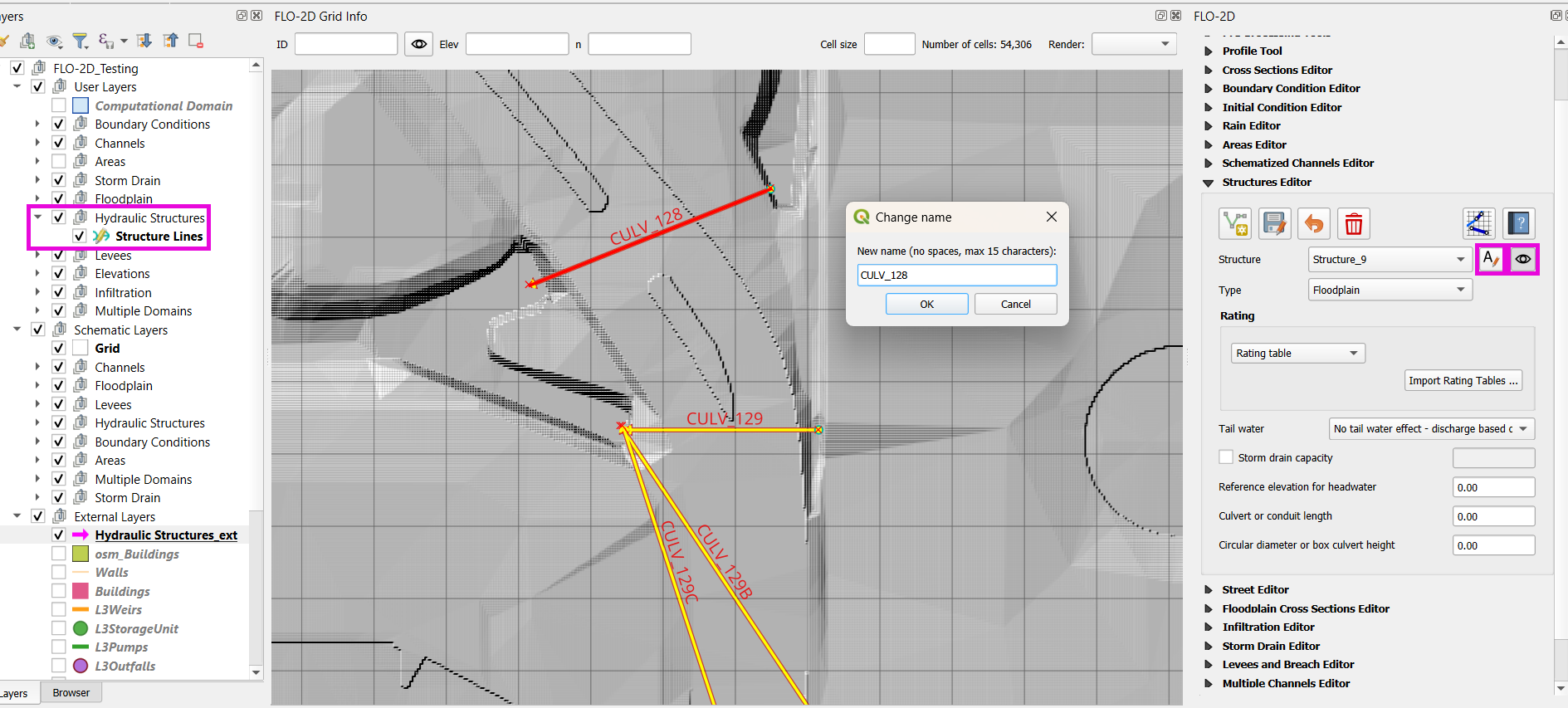Viewport: 1568px width, 708px height.
Task: Open the Structure name dropdown
Action: coord(1389,260)
